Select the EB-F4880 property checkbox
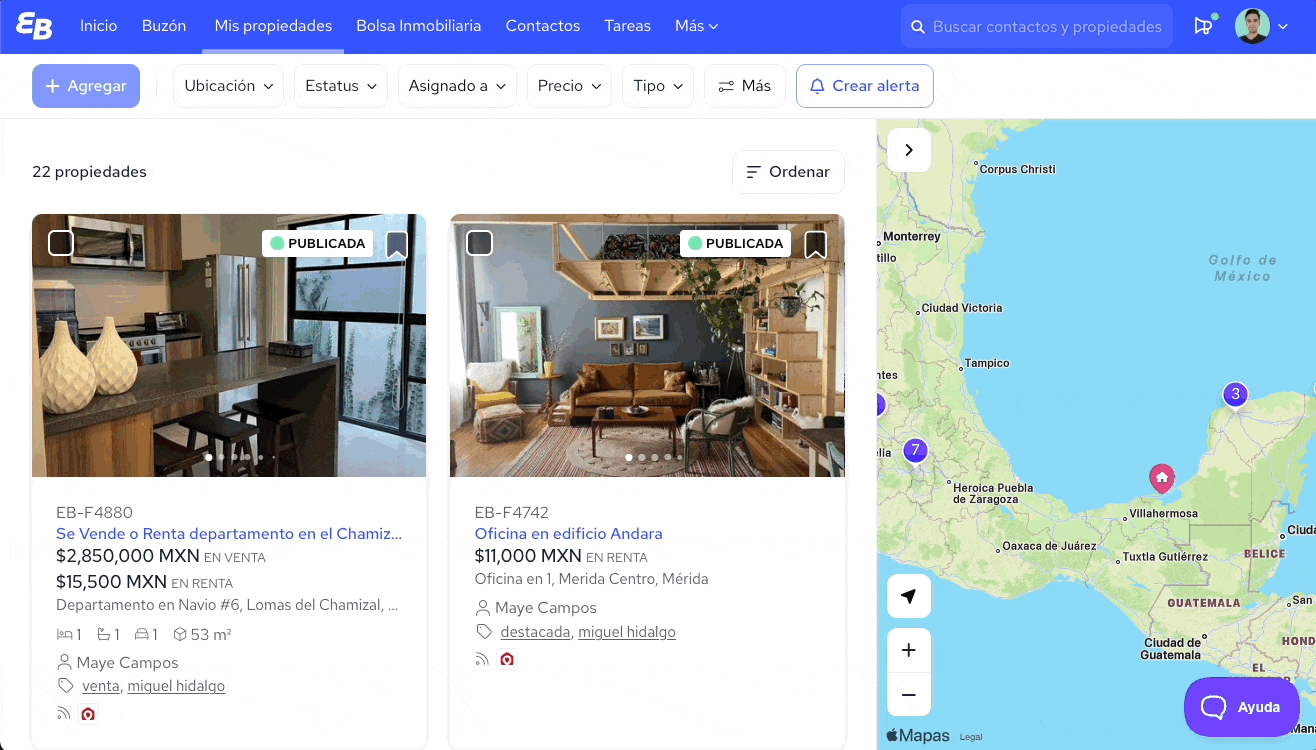This screenshot has height=750, width=1316. click(61, 243)
